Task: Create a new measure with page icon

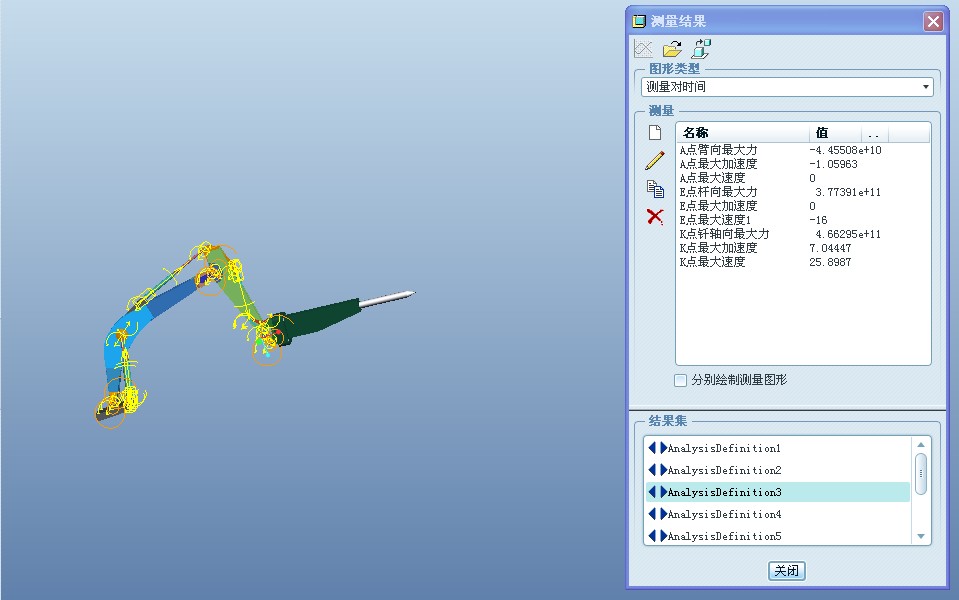Action: (655, 133)
